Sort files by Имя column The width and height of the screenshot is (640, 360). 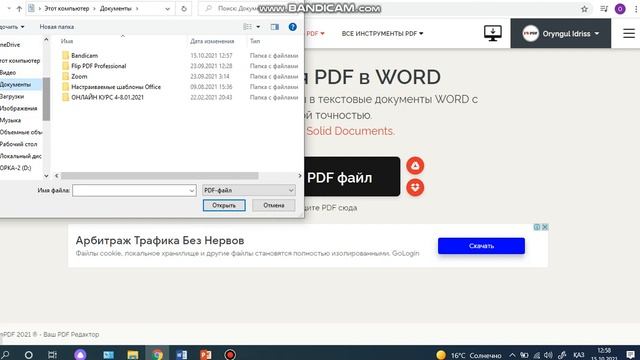click(x=67, y=41)
